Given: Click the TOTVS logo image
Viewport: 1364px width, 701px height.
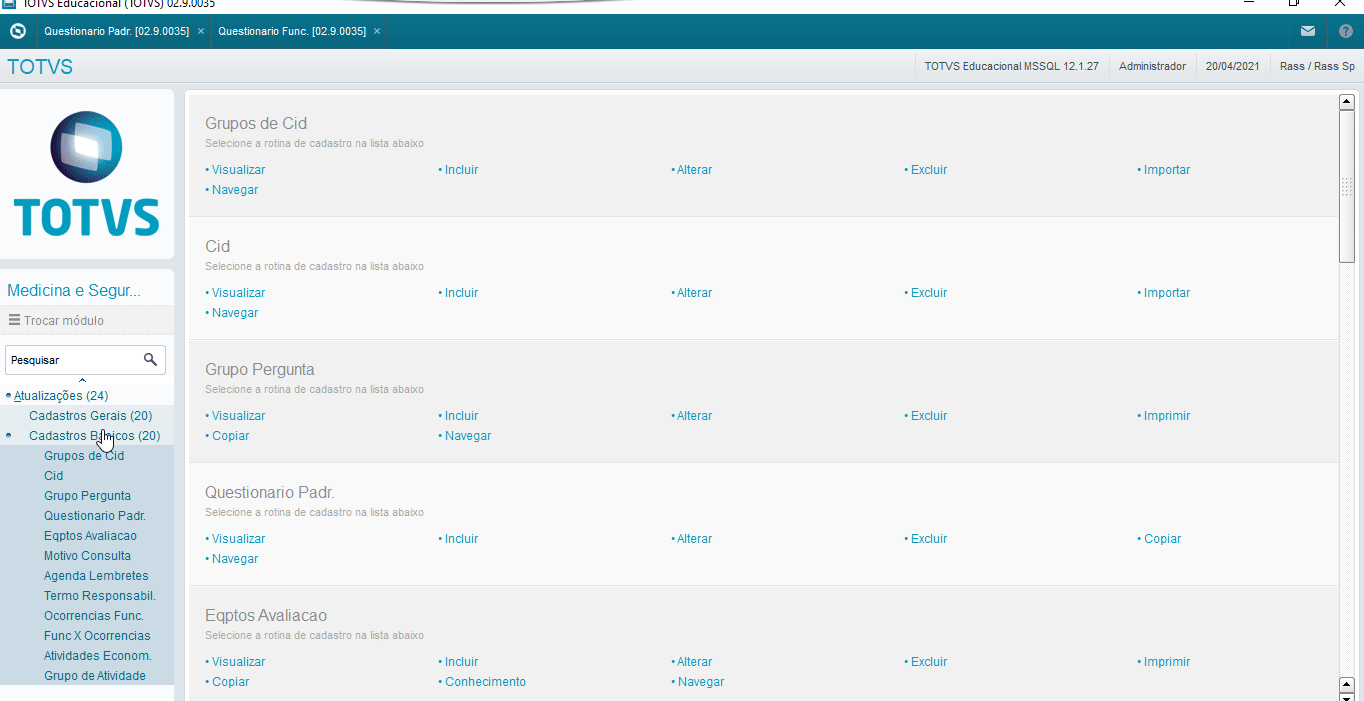Looking at the screenshot, I should 87,173.
